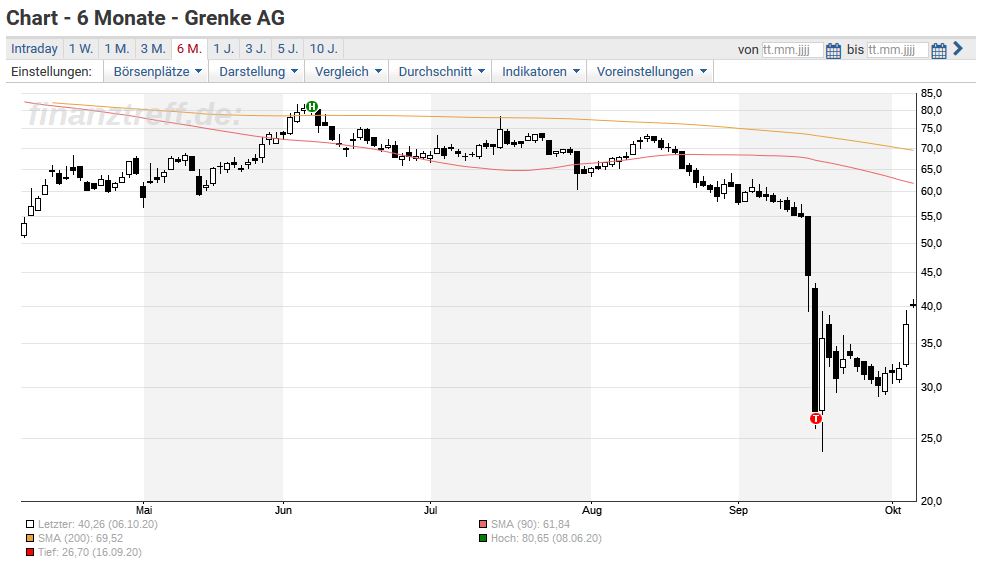Image resolution: width=985 pixels, height=564 pixels.
Task: Click the green H high marker
Action: [312, 107]
